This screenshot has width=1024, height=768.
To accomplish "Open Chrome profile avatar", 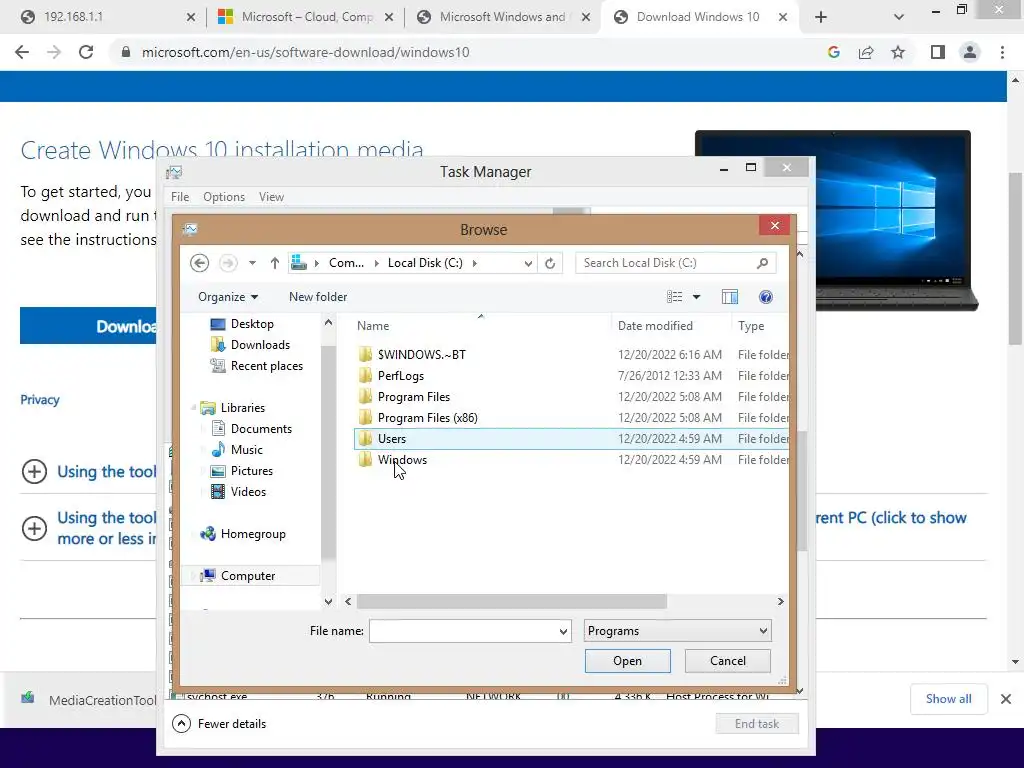I will 970,52.
